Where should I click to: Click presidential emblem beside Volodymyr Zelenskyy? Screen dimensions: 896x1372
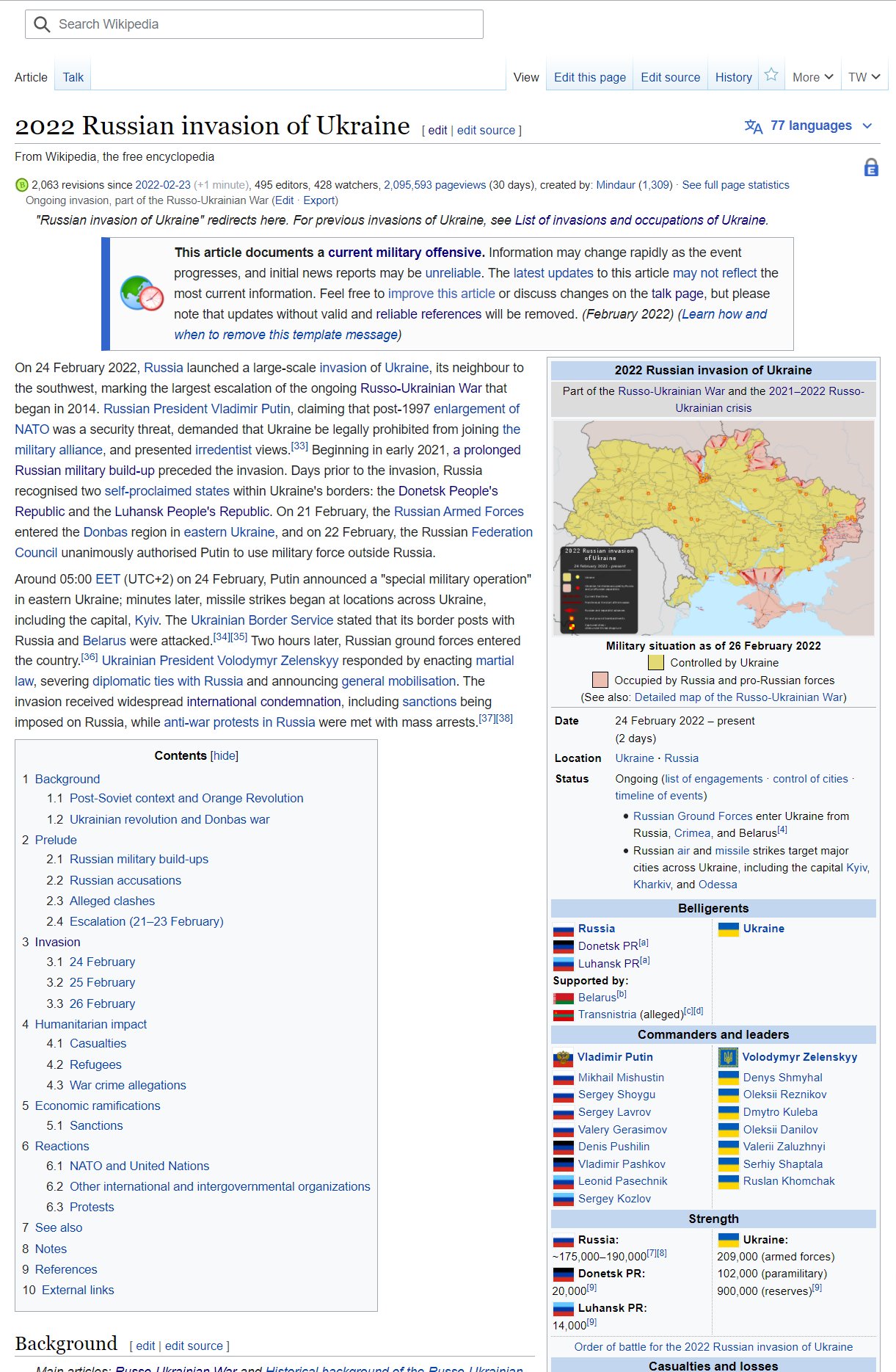pos(728,1058)
